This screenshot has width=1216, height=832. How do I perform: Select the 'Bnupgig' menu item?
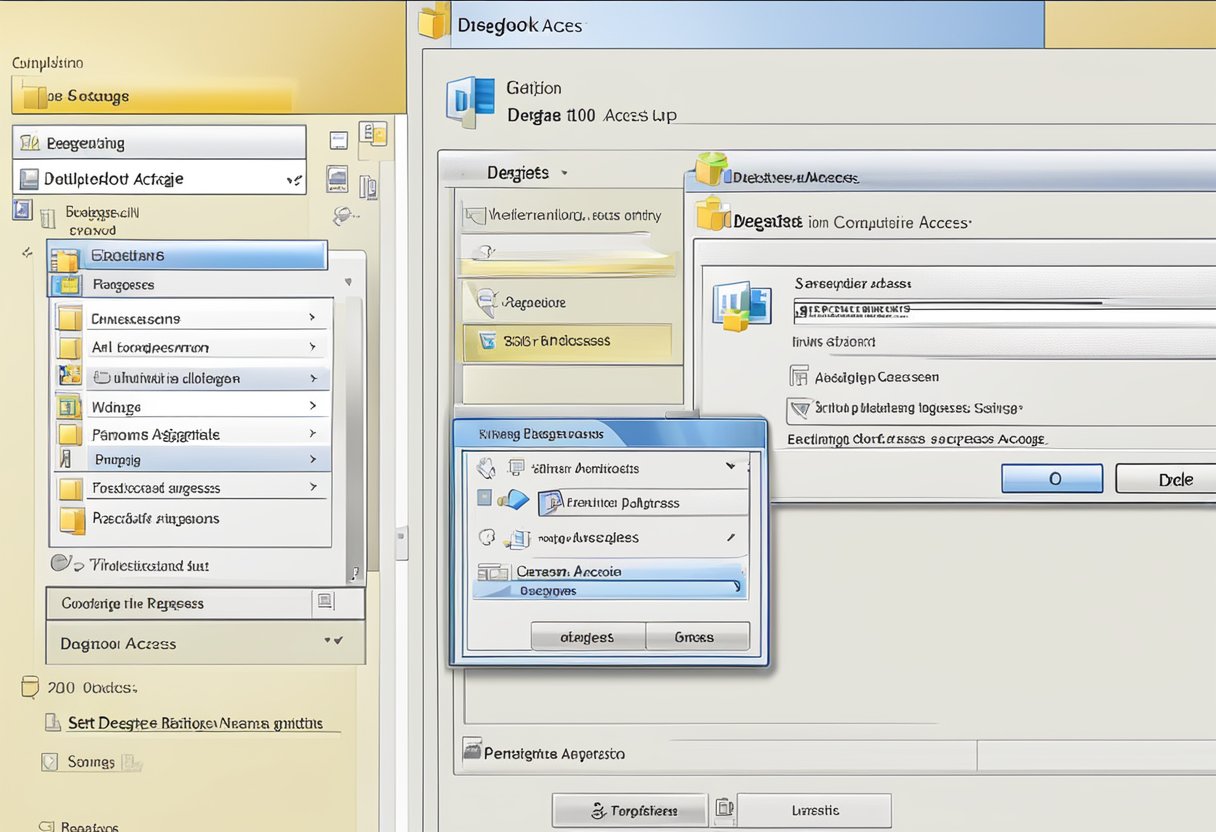pyautogui.click(x=117, y=460)
